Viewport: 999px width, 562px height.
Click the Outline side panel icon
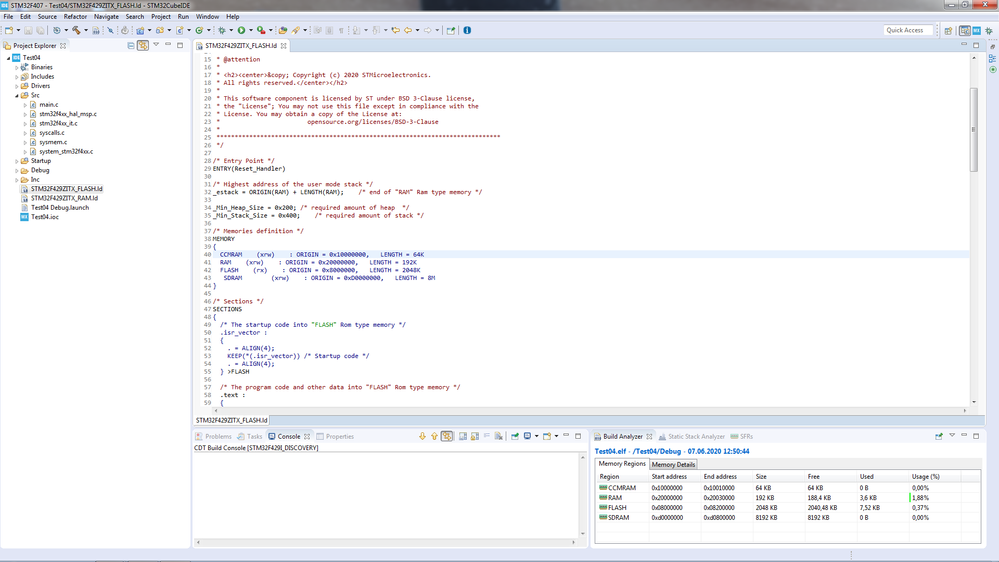point(993,59)
